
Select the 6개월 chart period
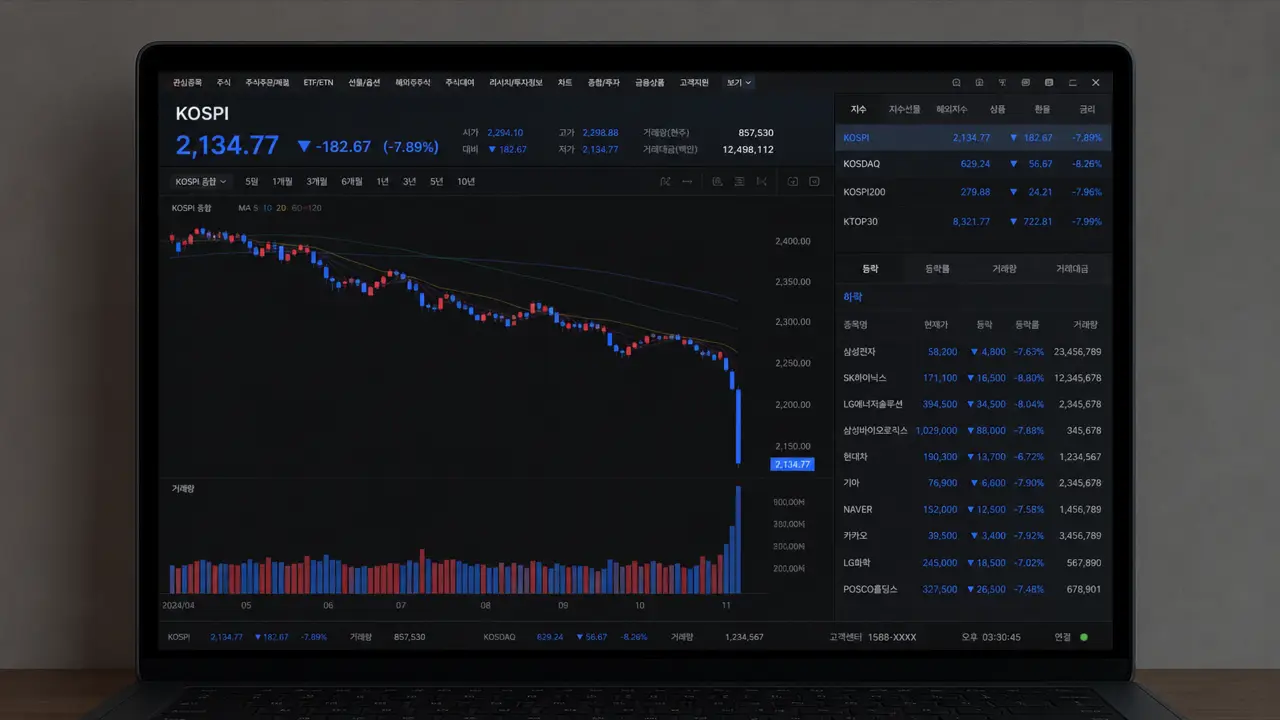point(352,181)
